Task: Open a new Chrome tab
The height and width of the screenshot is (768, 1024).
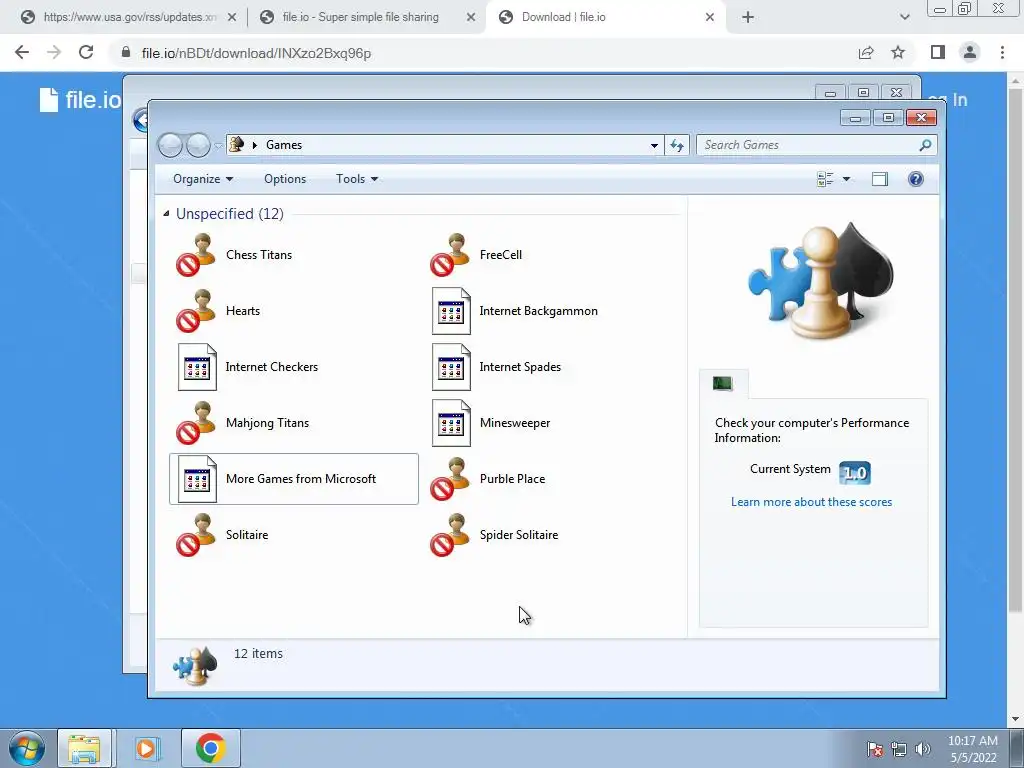Action: point(748,17)
